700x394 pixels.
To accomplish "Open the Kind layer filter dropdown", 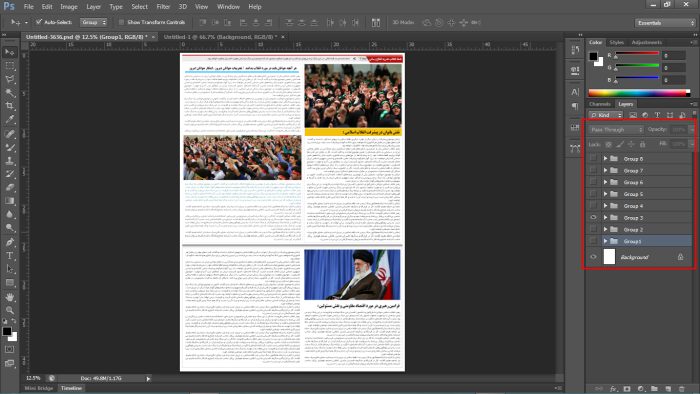I will point(606,115).
